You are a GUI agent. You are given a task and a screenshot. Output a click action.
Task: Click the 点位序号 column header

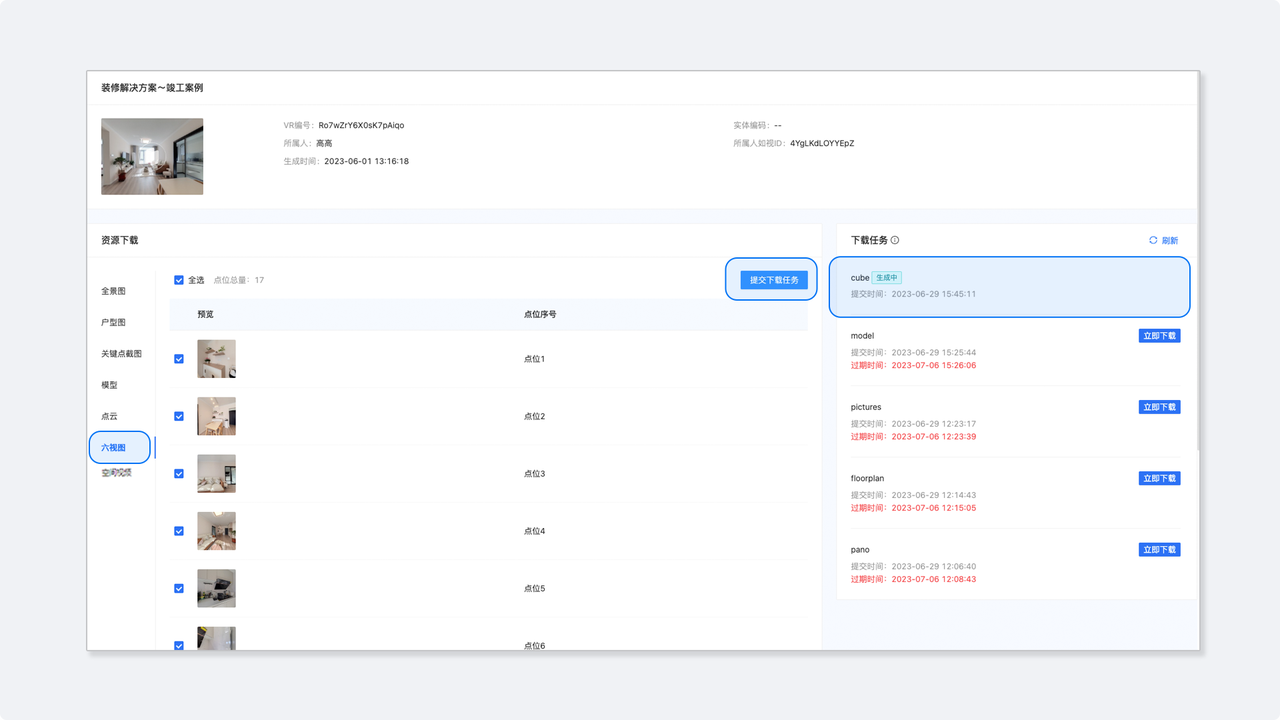[x=540, y=314]
